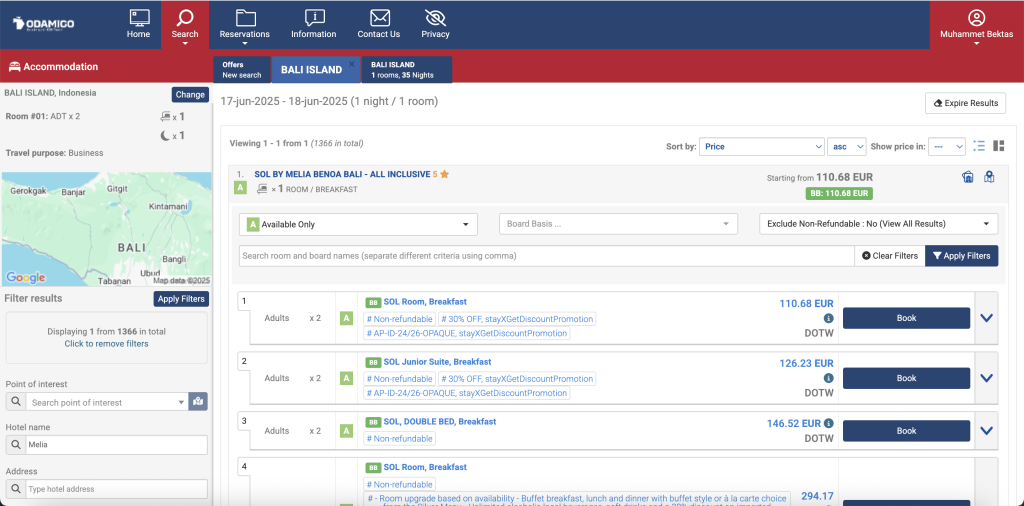Open the asc sort order dropdown
1024x506 pixels.
[846, 146]
